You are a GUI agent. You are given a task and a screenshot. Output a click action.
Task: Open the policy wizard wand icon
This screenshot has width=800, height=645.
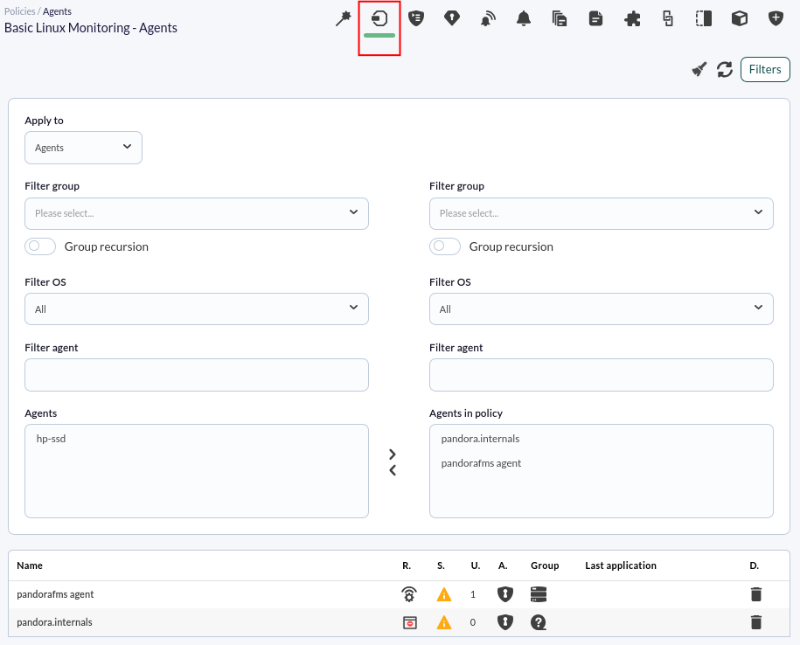[x=343, y=19]
